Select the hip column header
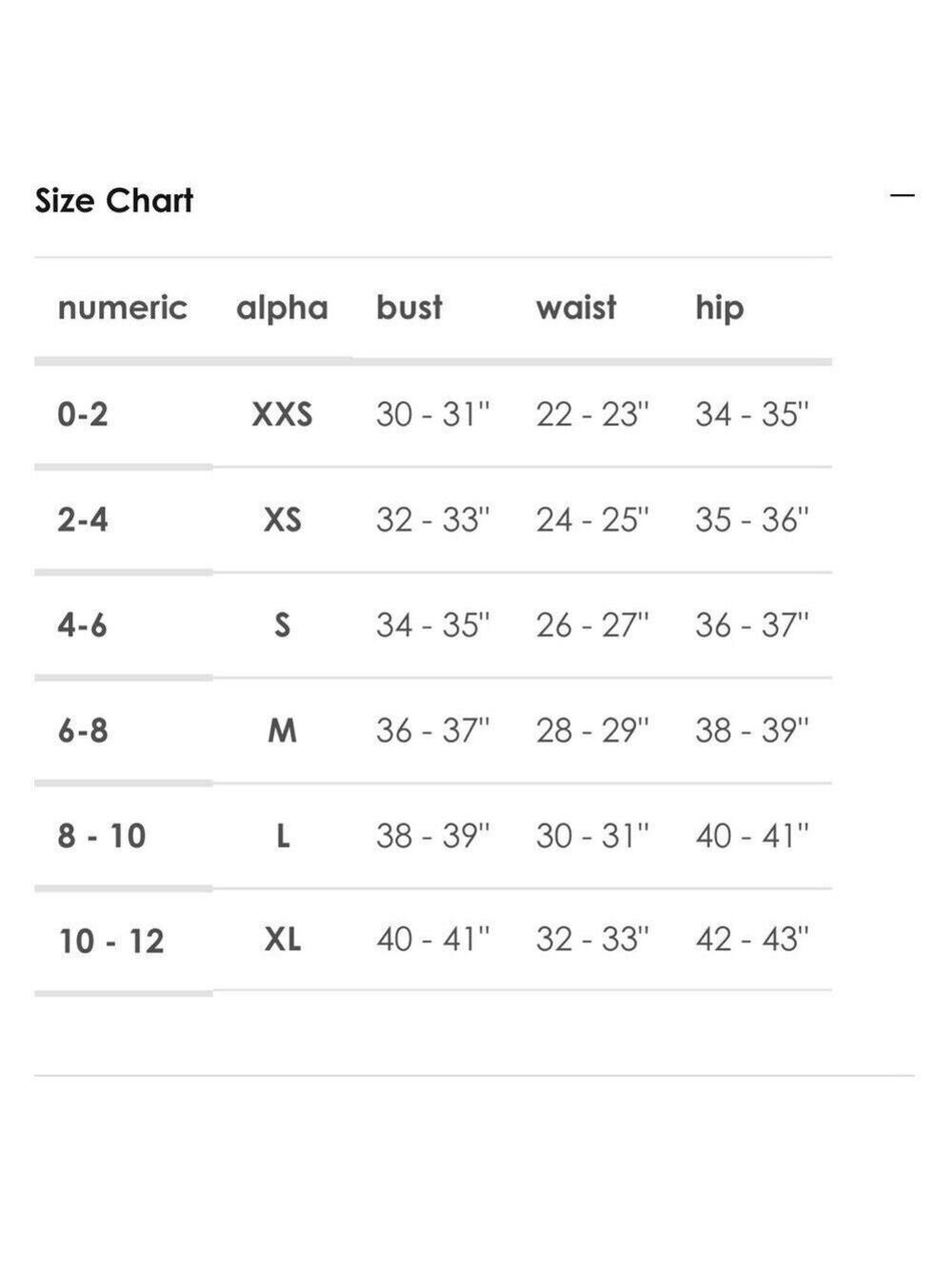Image resolution: width=952 pixels, height=1269 pixels. tap(720, 309)
